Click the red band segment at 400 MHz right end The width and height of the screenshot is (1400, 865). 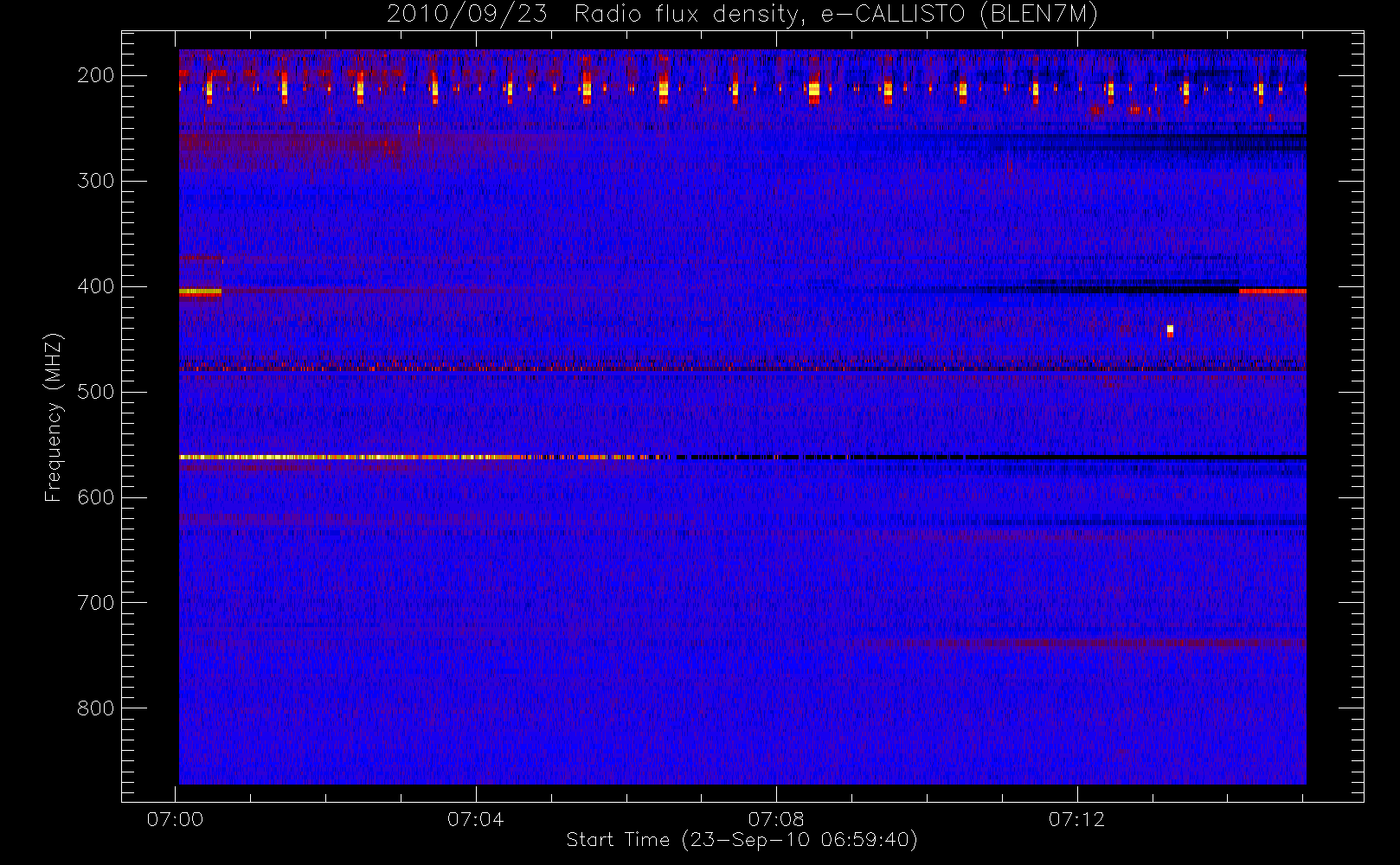point(1272,292)
